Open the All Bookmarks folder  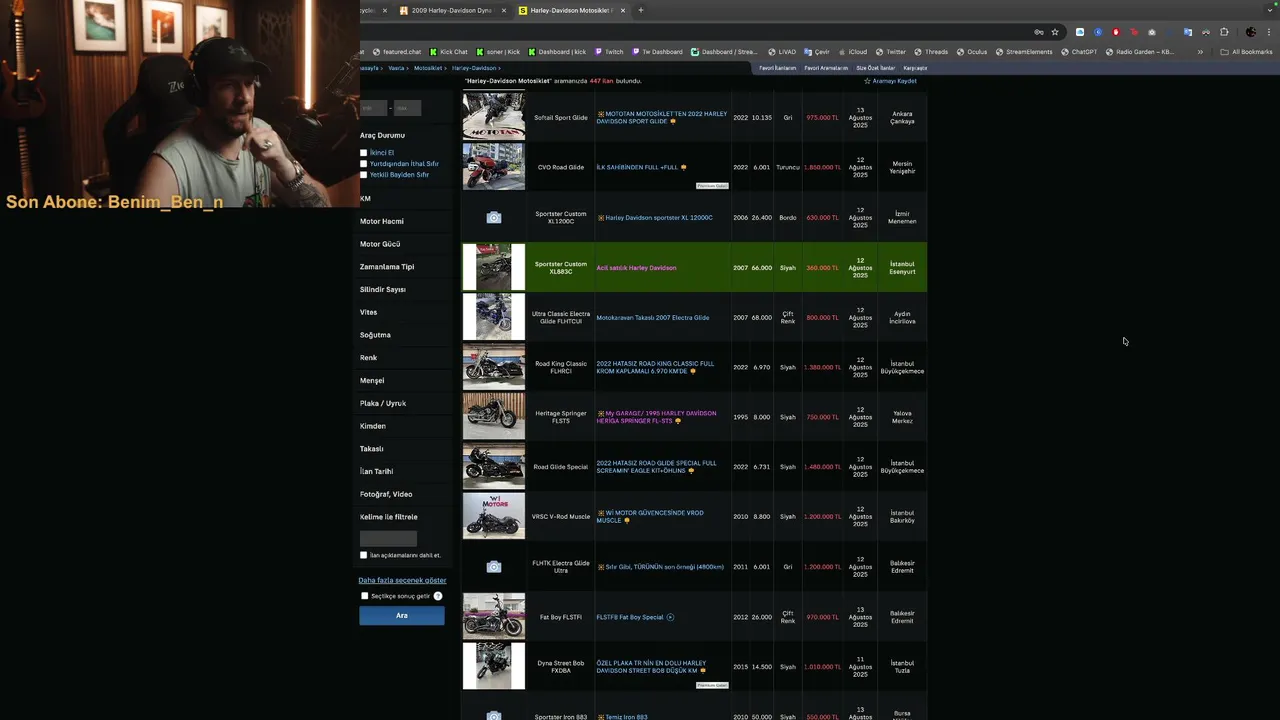[1246, 52]
